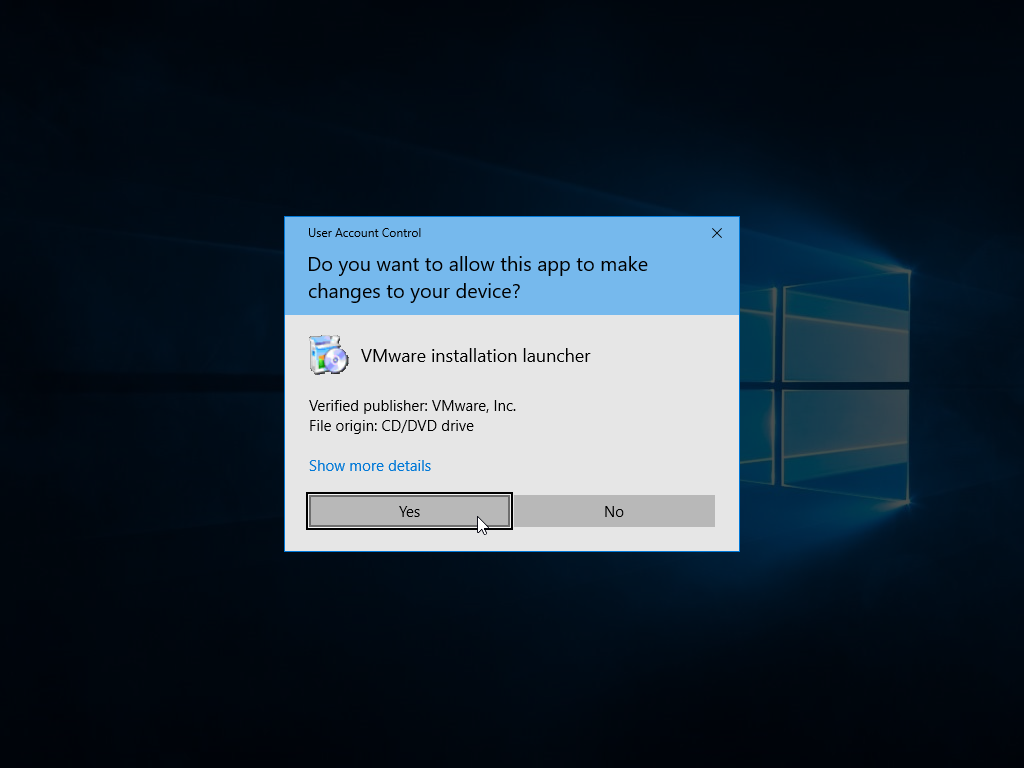Click the VMware installation launcher disc icon
The image size is (1024, 768).
tap(328, 356)
